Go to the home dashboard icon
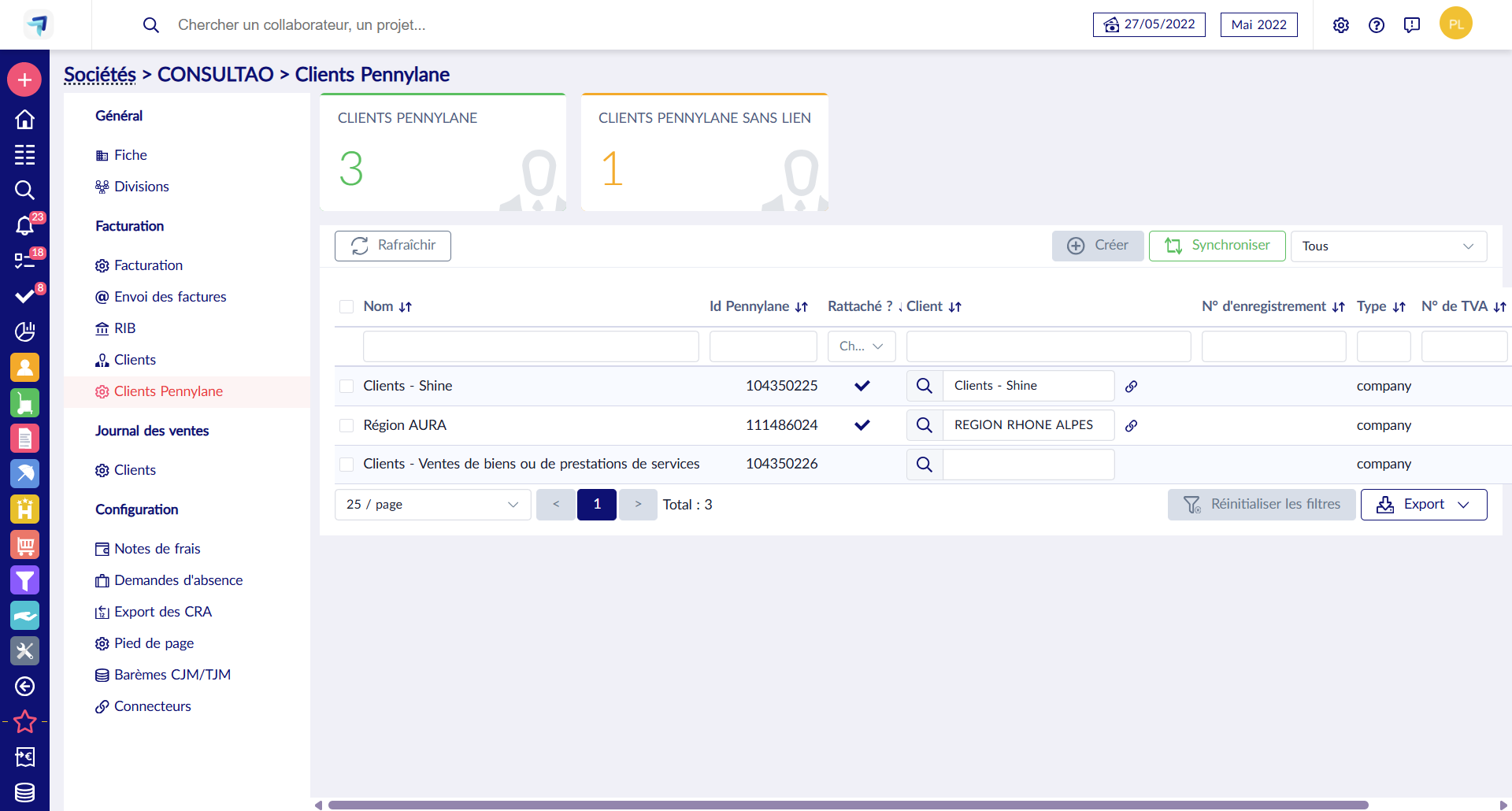The width and height of the screenshot is (1512, 811). pos(24,119)
